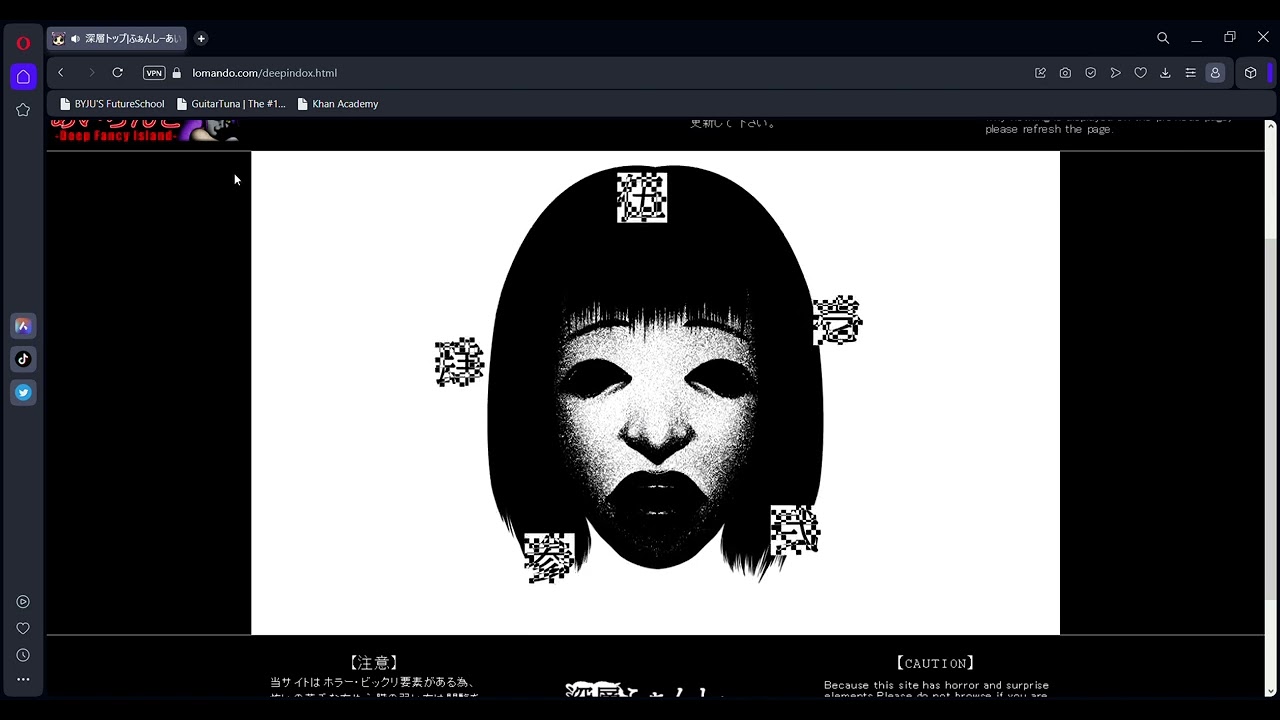Close the Opera browser window
The width and height of the screenshot is (1280, 720).
pos(1263,38)
